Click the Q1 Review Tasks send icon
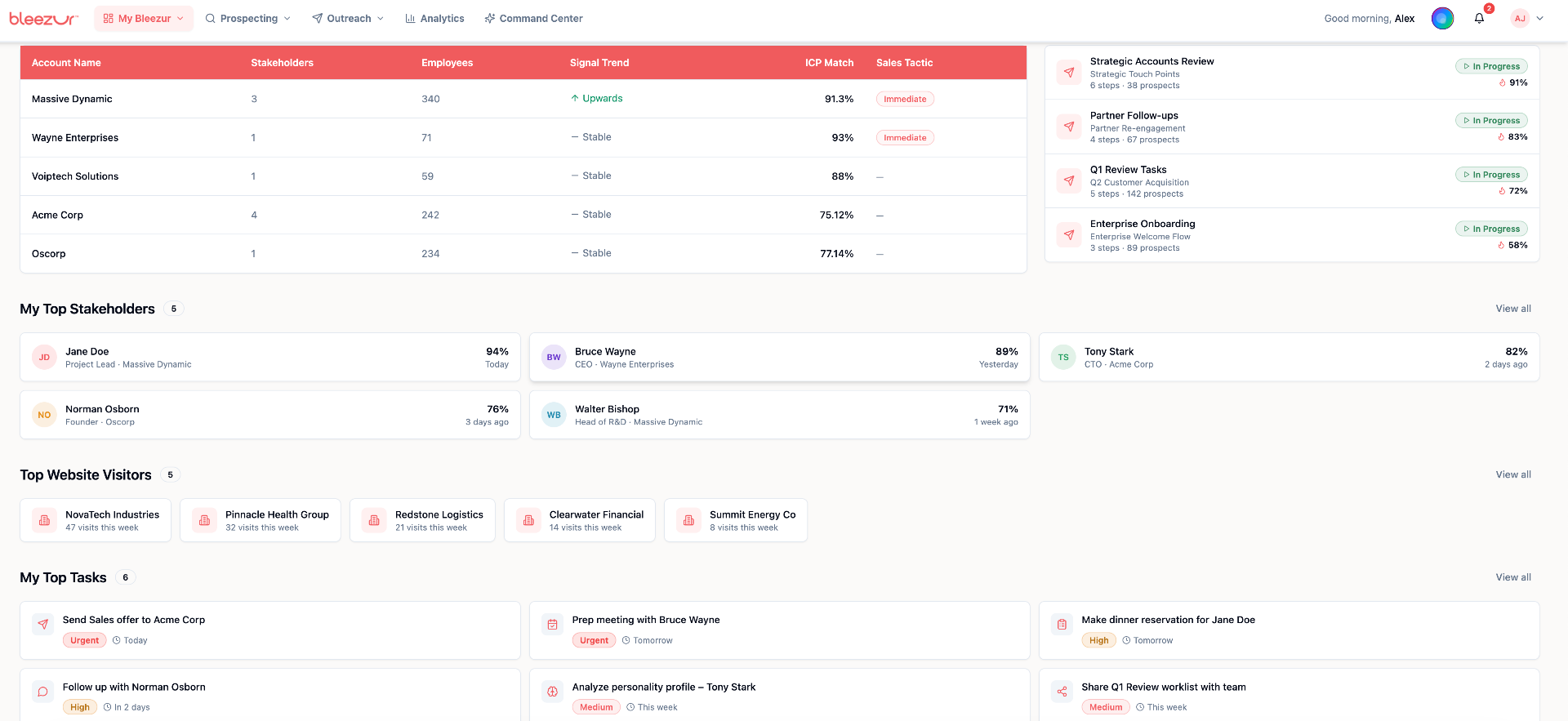This screenshot has height=721, width=1568. pyautogui.click(x=1068, y=180)
